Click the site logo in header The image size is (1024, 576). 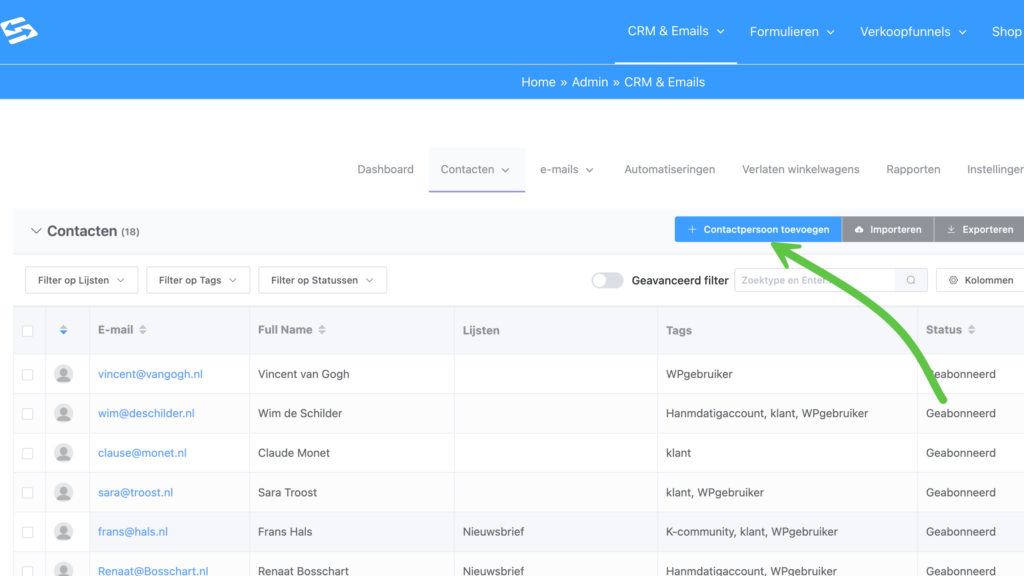19,31
